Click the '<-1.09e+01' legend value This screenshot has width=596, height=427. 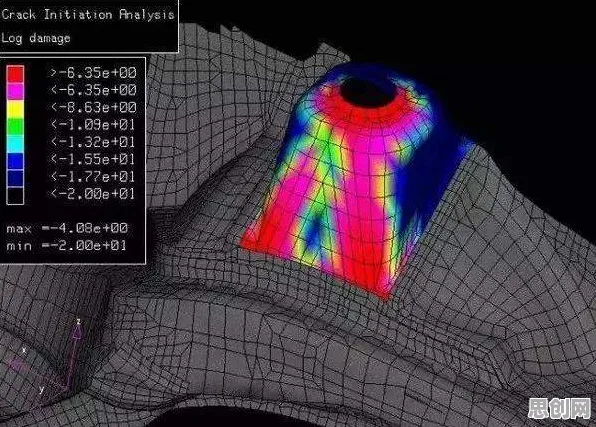(x=93, y=125)
